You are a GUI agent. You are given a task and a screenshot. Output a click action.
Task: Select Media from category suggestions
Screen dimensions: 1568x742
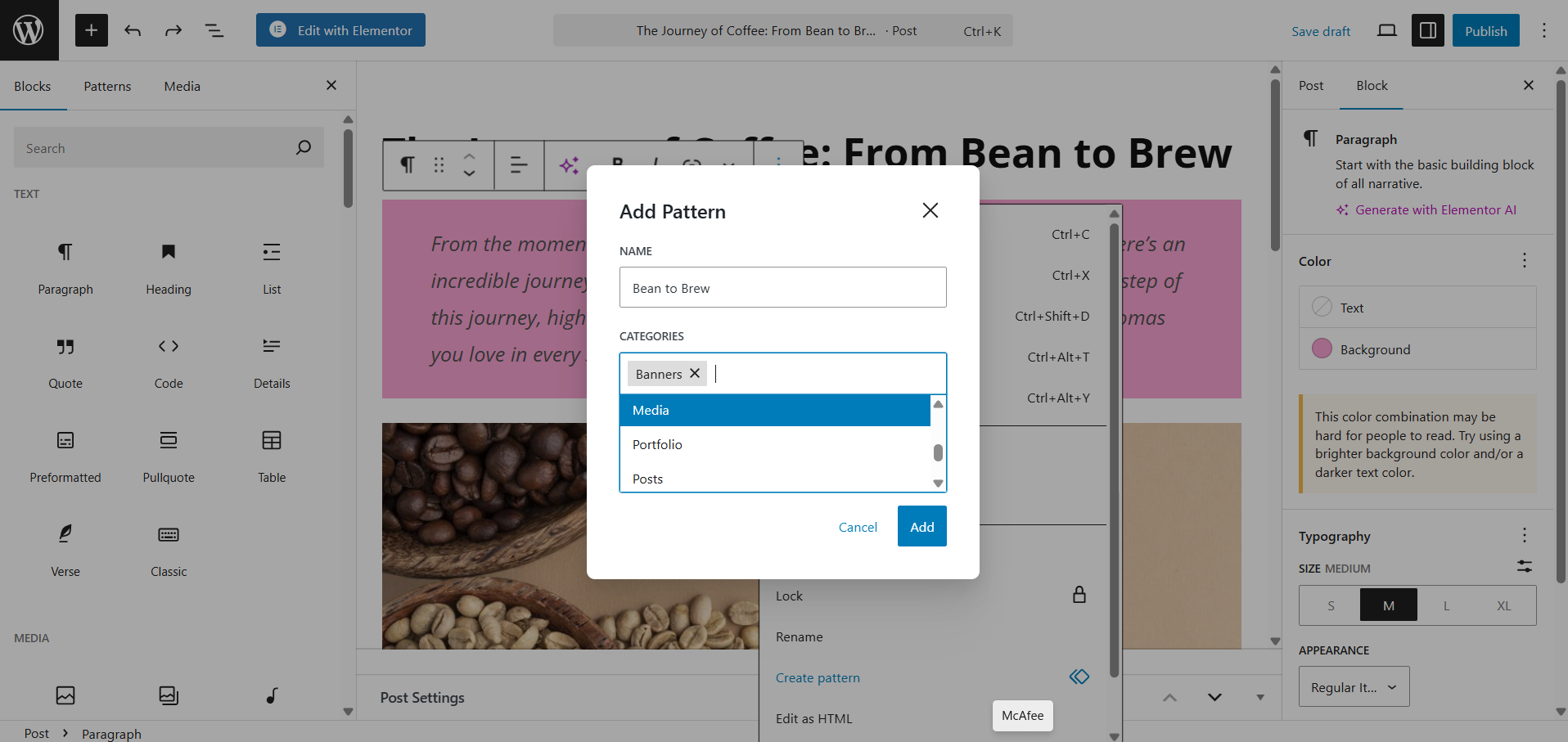[775, 410]
